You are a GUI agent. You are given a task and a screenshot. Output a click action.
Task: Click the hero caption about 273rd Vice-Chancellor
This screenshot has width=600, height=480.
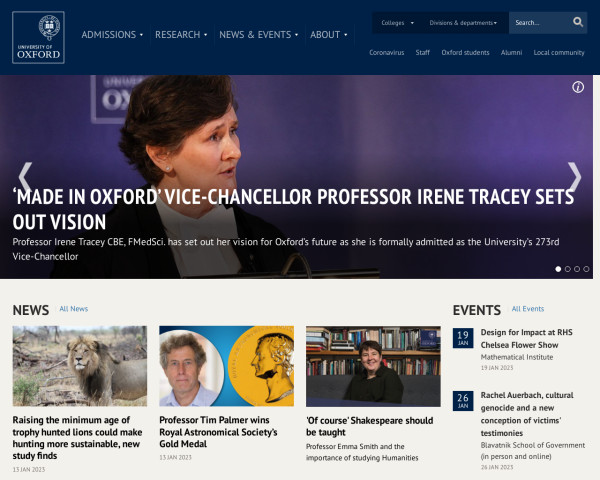[x=286, y=249]
